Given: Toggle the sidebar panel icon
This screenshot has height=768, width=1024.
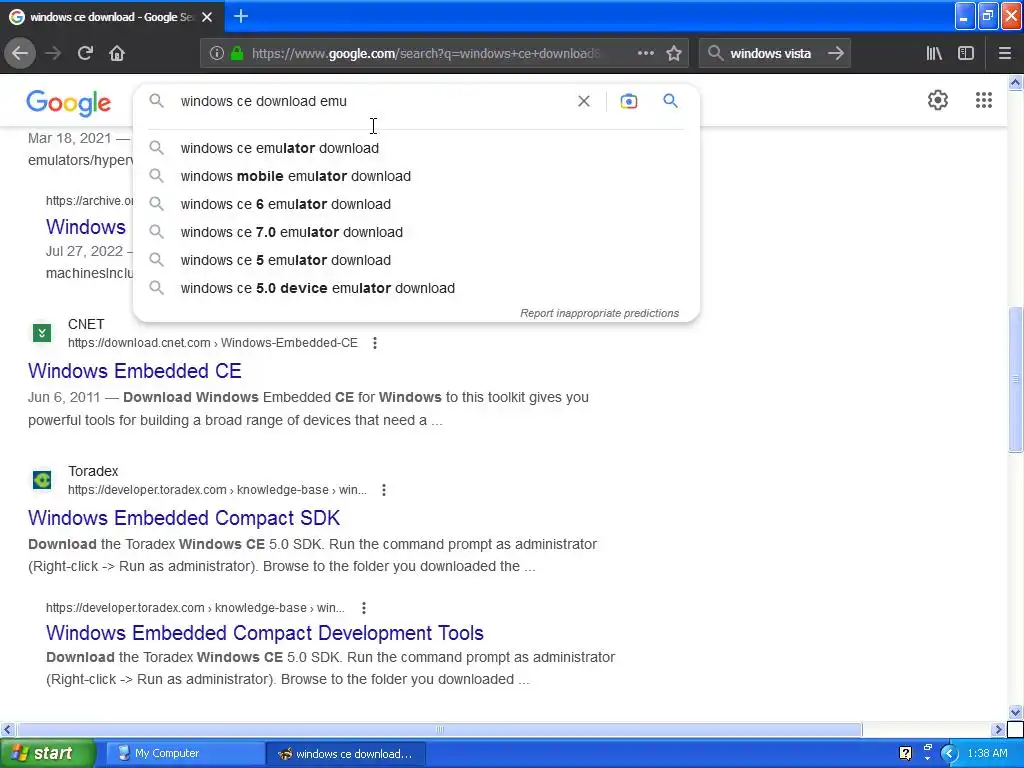Looking at the screenshot, I should (x=966, y=54).
